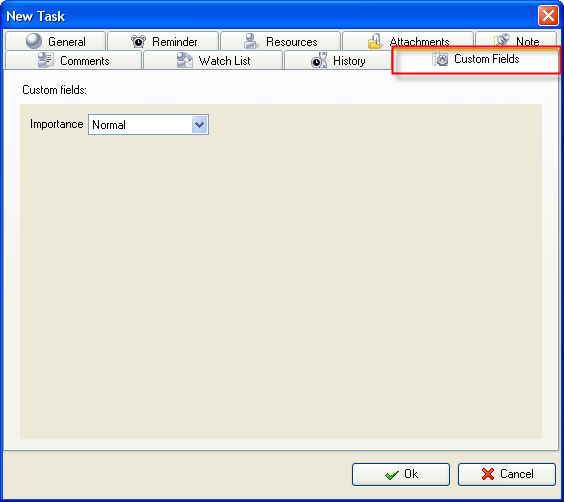This screenshot has height=502, width=564.
Task: Click the sphere icon on General tab
Action: [x=34, y=41]
